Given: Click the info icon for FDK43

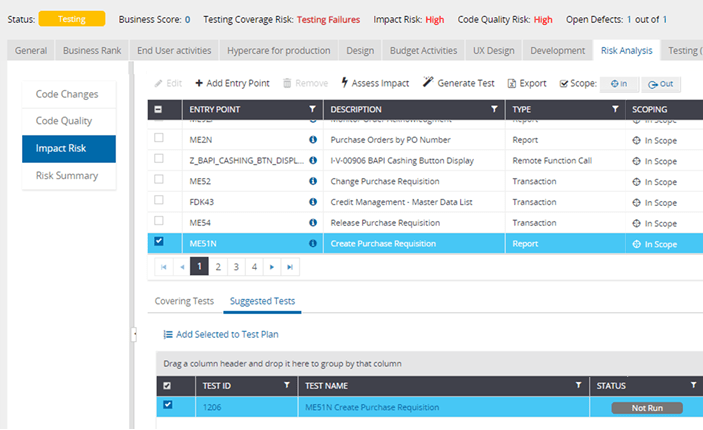Looking at the screenshot, I should coord(313,202).
